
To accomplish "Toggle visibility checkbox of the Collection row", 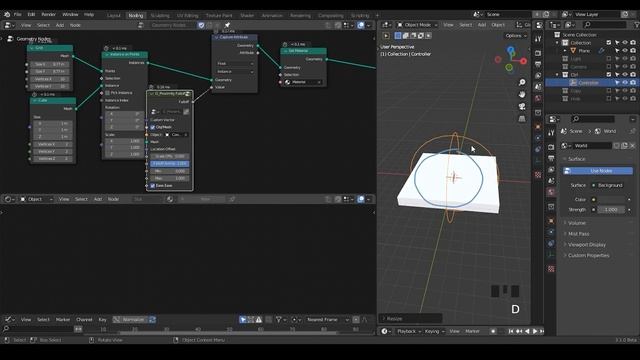I will click(x=609, y=42).
